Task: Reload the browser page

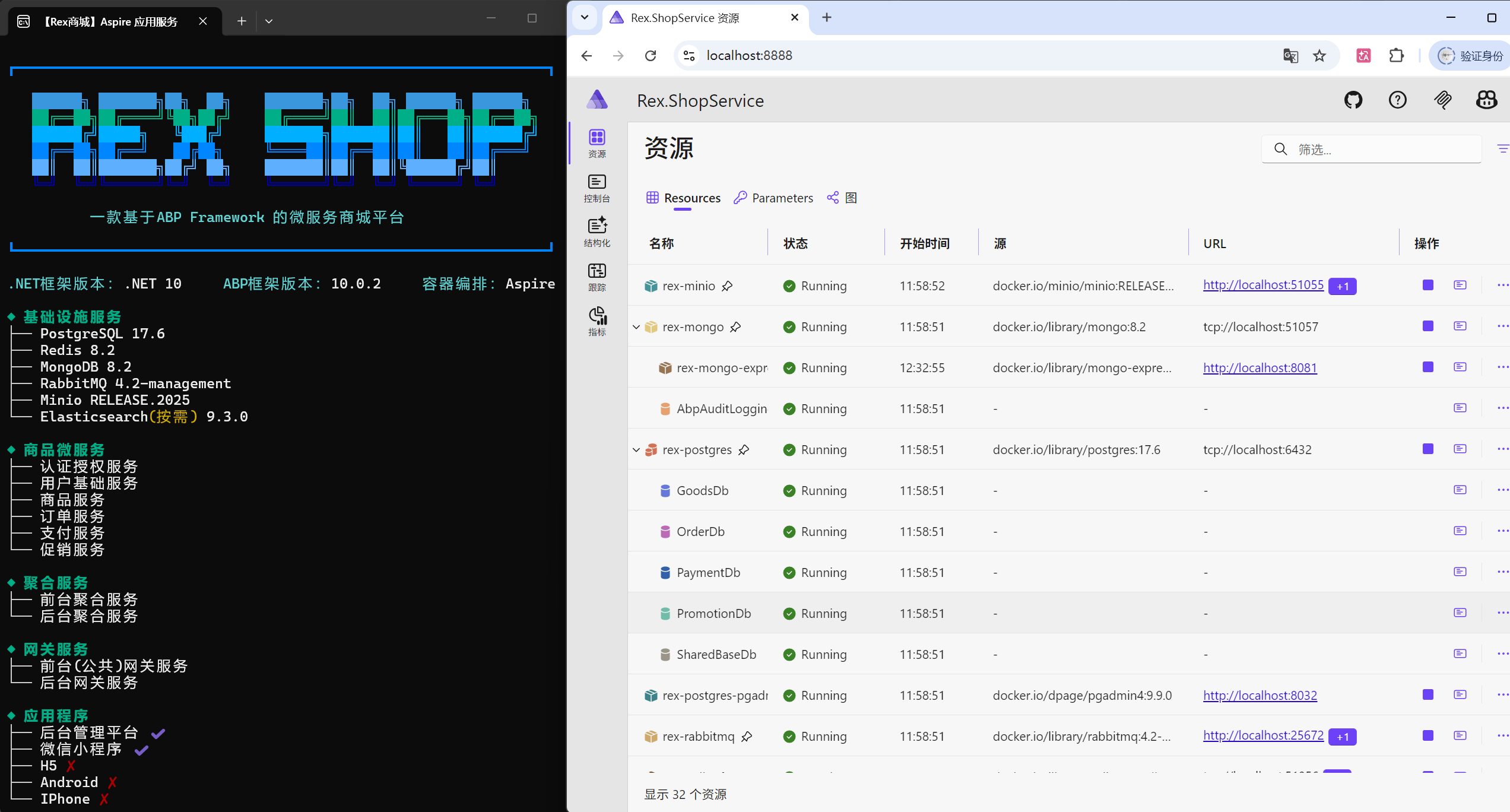Action: coord(651,55)
